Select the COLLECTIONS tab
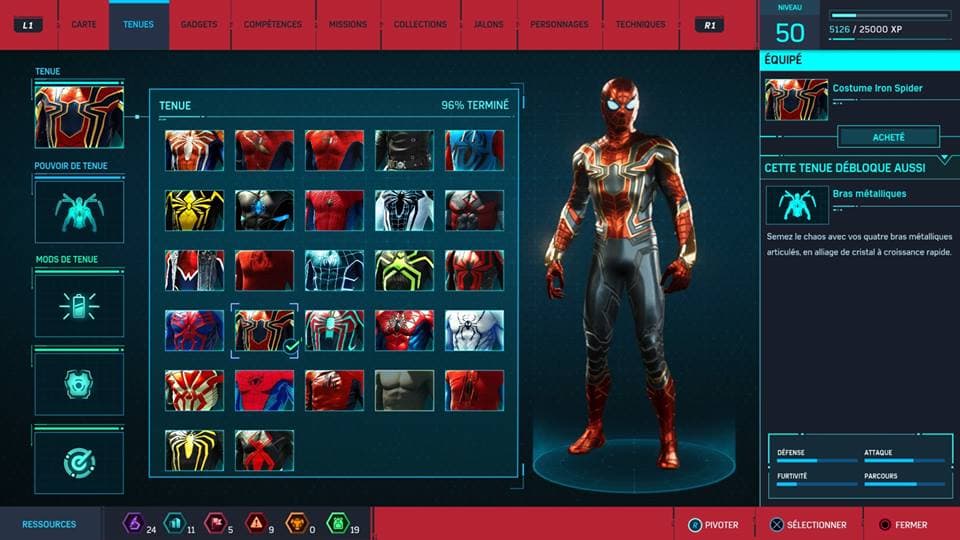 tap(420, 24)
